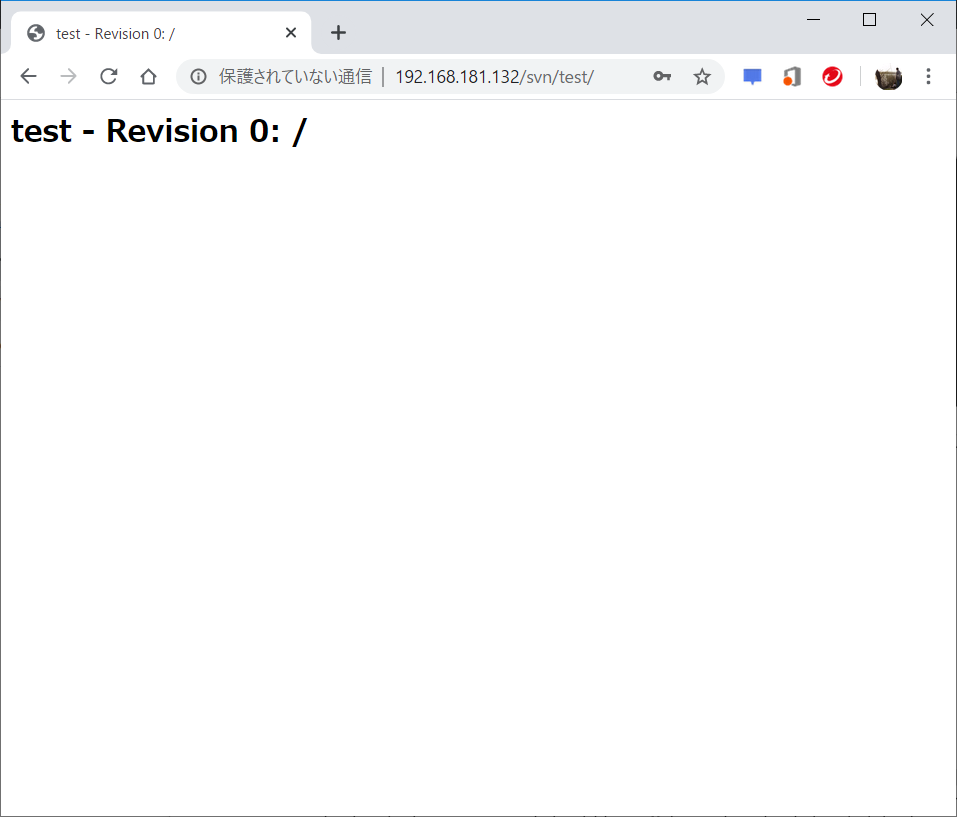Screen dimensions: 957x817
Task: Maximize the browser window
Action: tap(869, 20)
